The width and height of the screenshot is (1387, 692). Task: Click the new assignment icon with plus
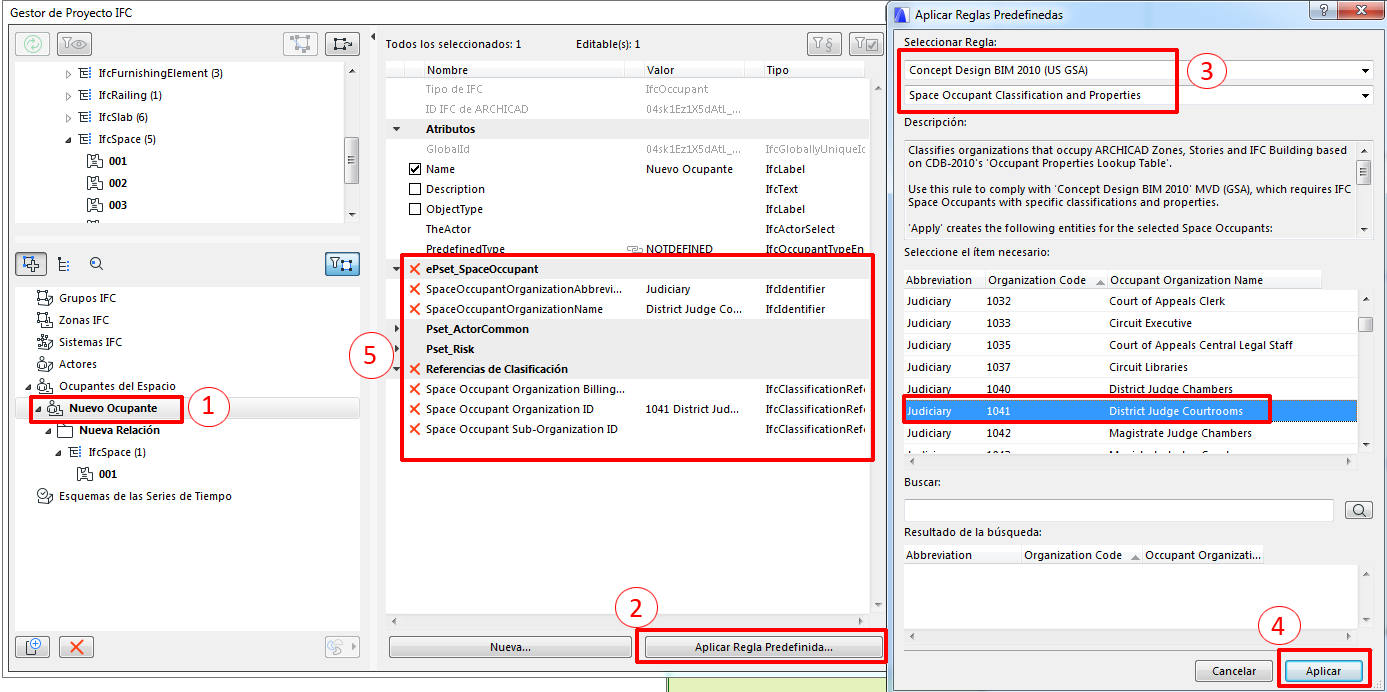pos(34,646)
